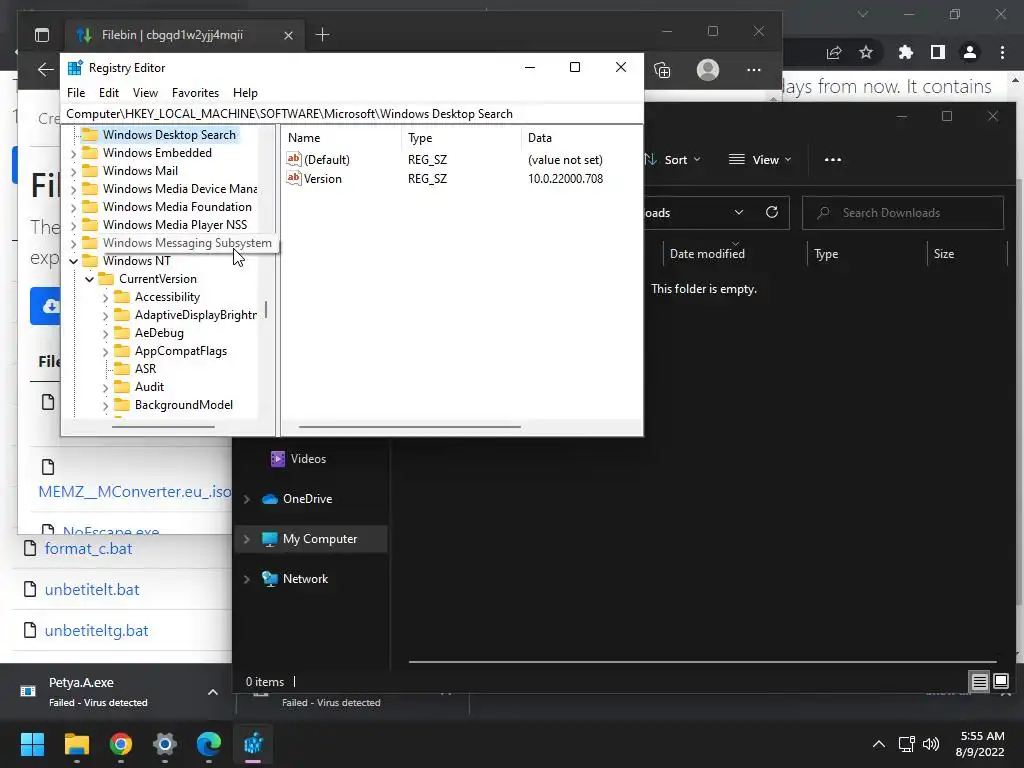Screen dimensions: 1024x768
Task: Click the Registry Editor title bar icon
Action: pyautogui.click(x=75, y=68)
